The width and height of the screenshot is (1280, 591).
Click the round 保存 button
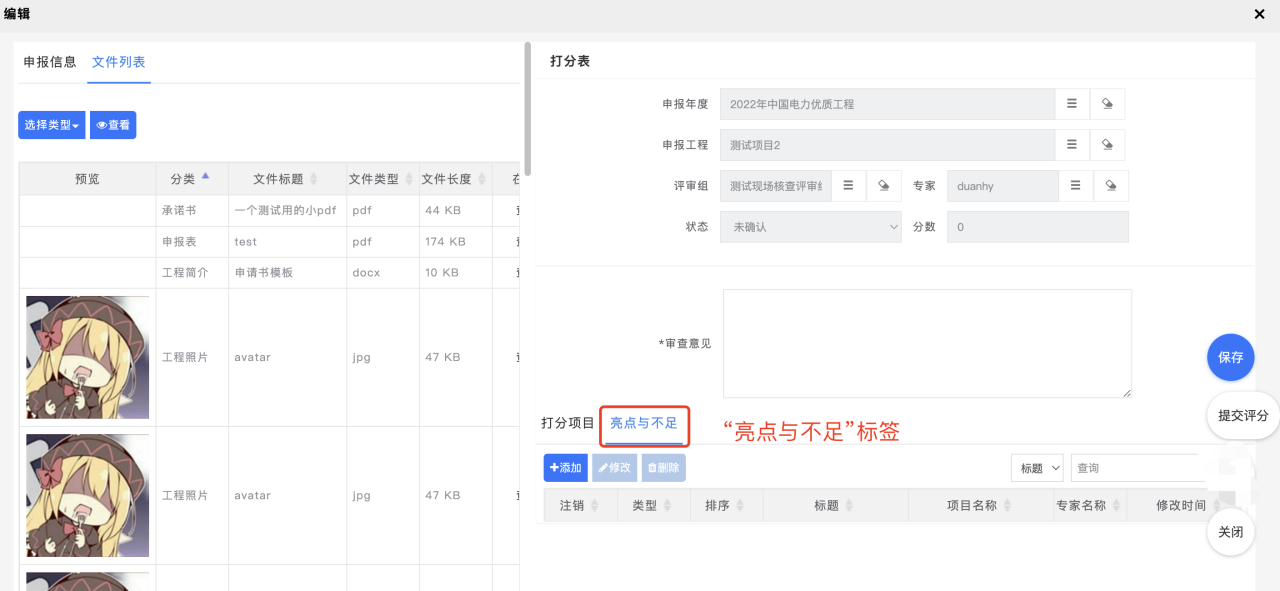[1231, 357]
